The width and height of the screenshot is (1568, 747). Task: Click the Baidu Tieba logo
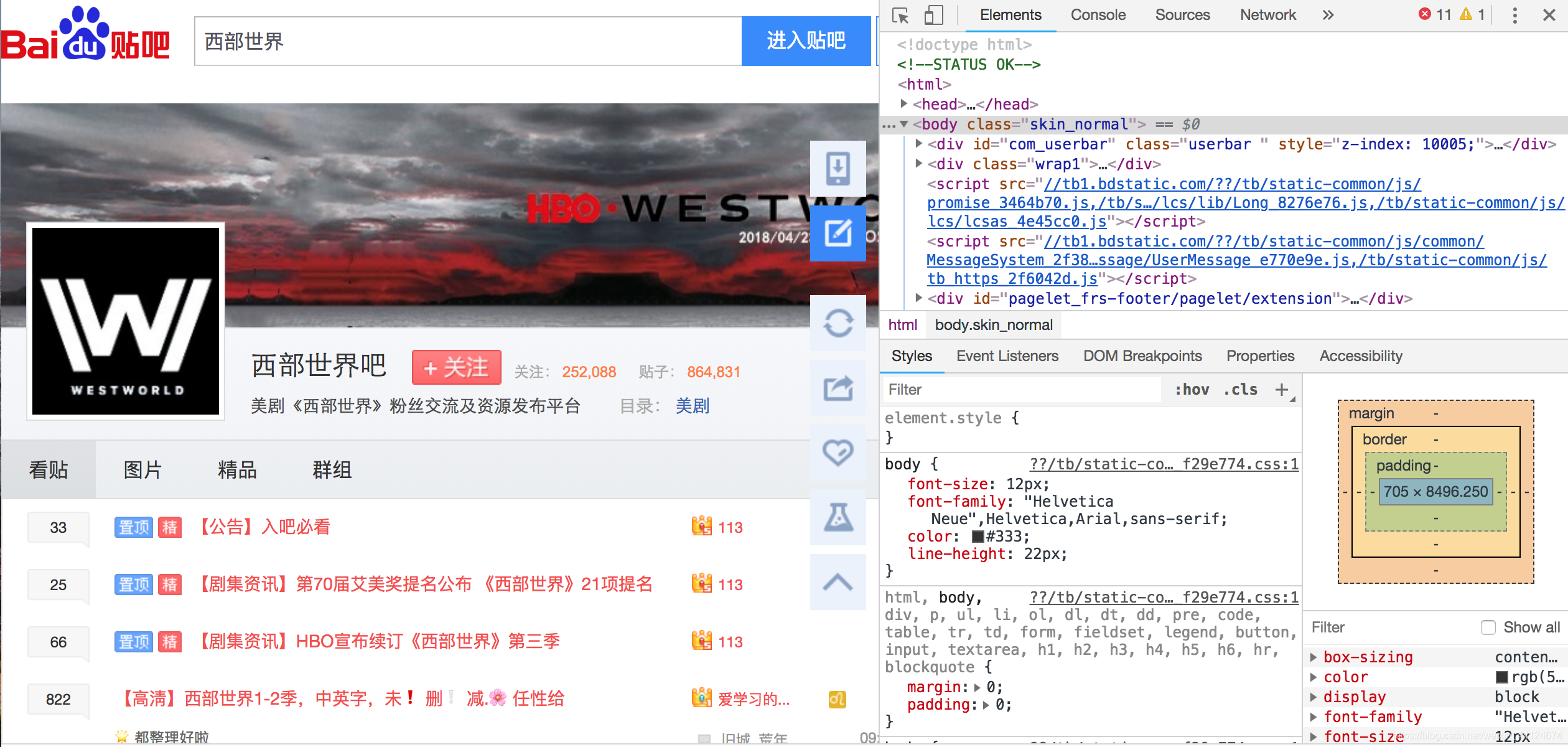click(85, 34)
